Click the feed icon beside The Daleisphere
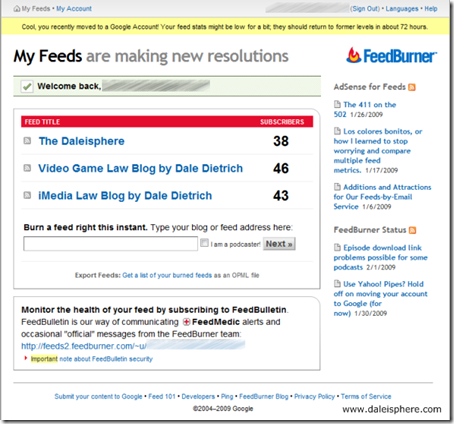Image resolution: width=454 pixels, height=424 pixels. click(x=27, y=141)
